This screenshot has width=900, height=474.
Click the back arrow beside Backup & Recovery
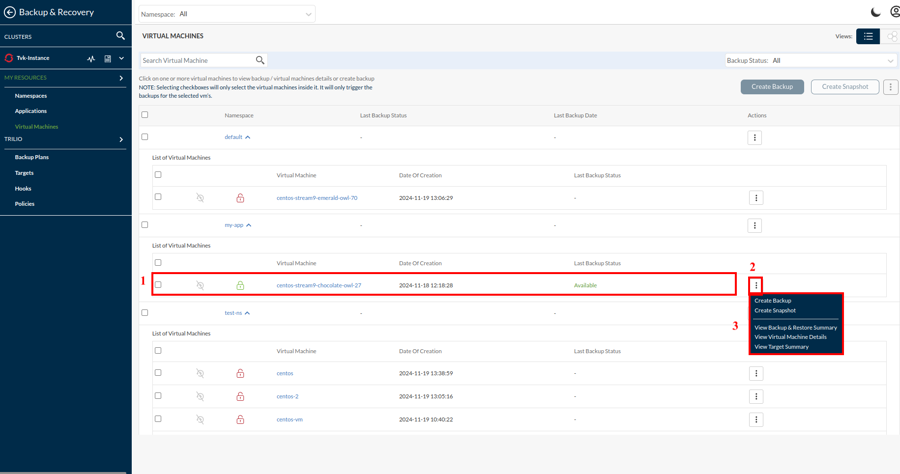[10, 13]
